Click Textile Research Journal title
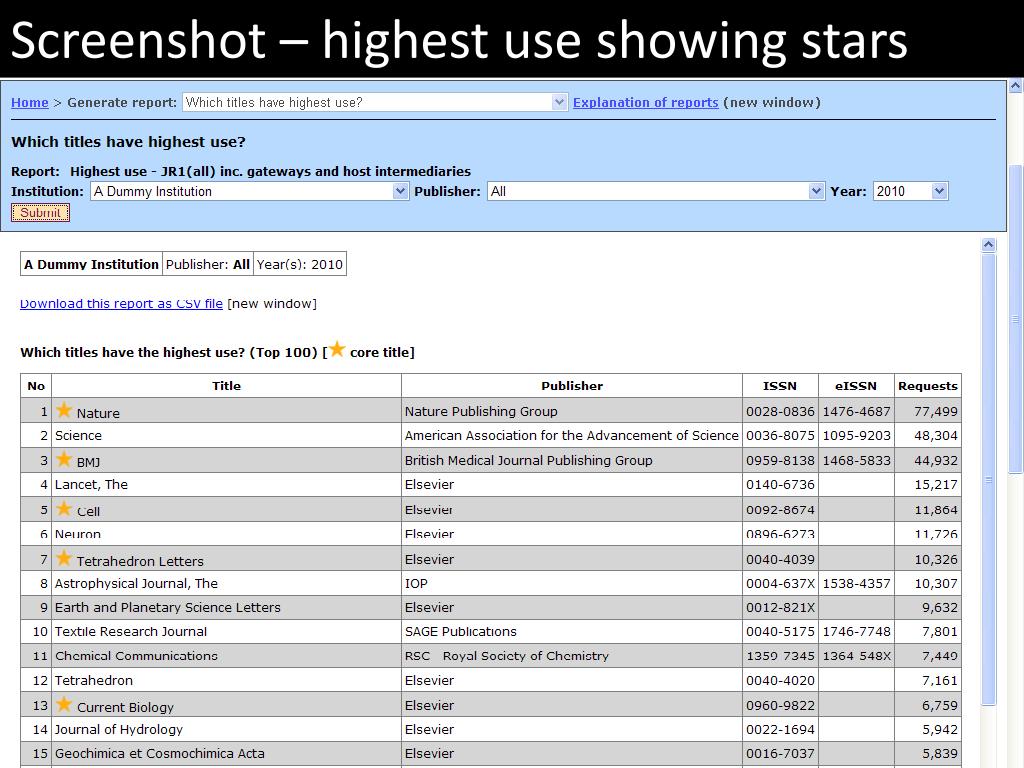This screenshot has height=768, width=1024. point(131,632)
